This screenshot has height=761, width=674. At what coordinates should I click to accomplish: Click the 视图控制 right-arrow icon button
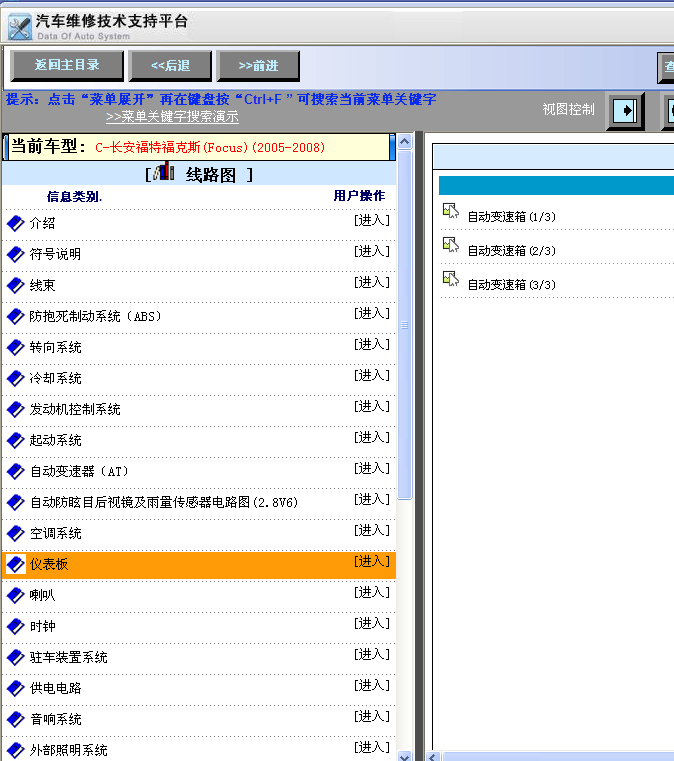click(x=625, y=111)
